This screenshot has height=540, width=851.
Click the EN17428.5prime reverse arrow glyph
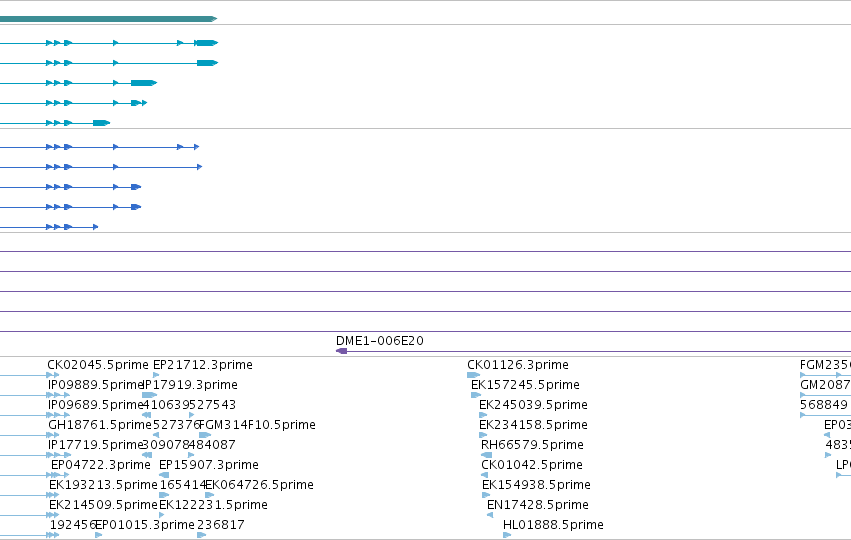[x=490, y=515]
